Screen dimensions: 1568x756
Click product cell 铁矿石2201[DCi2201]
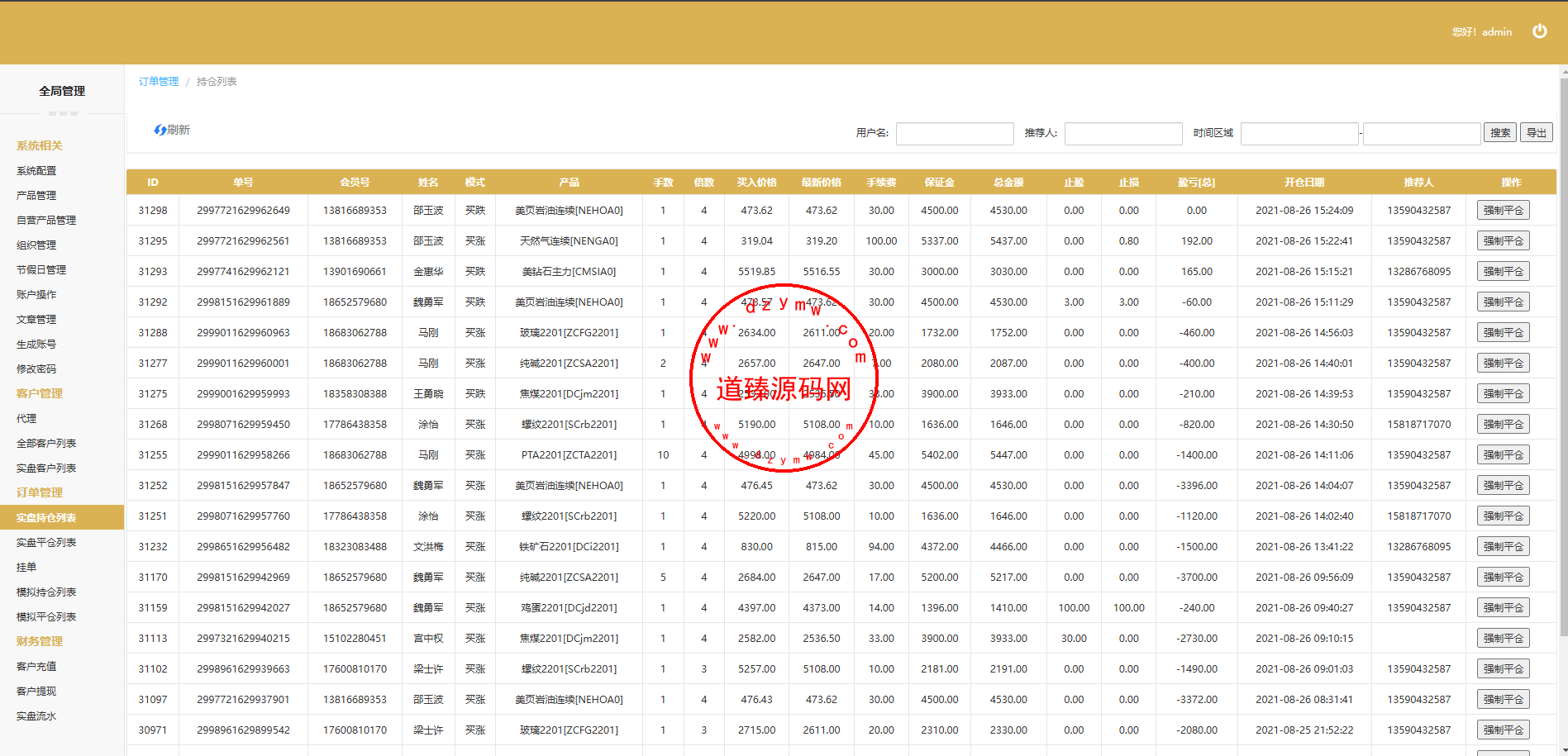pyautogui.click(x=569, y=547)
